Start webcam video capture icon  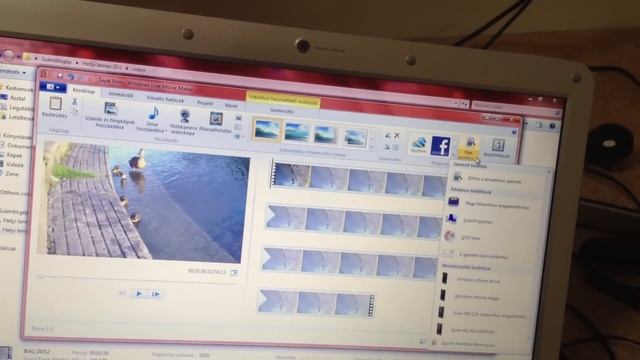click(x=184, y=116)
